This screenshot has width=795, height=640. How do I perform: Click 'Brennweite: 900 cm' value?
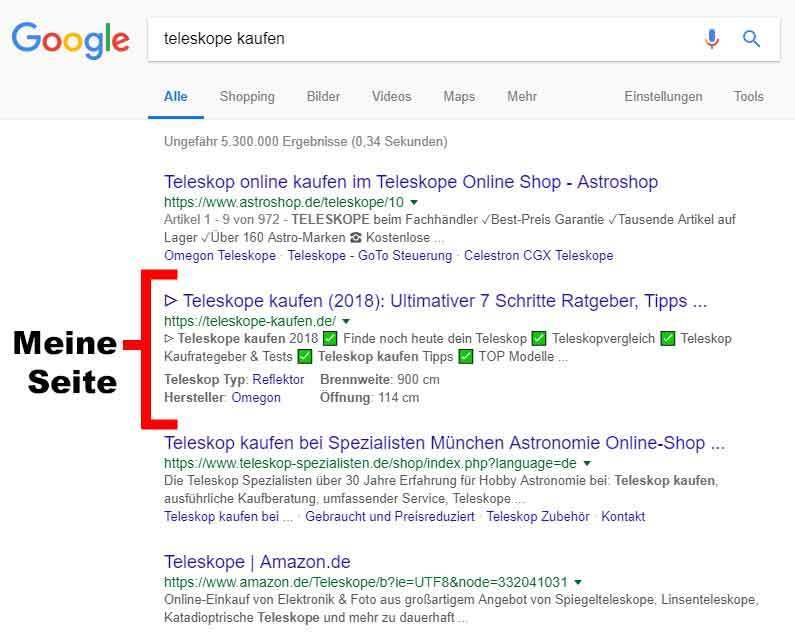[380, 379]
